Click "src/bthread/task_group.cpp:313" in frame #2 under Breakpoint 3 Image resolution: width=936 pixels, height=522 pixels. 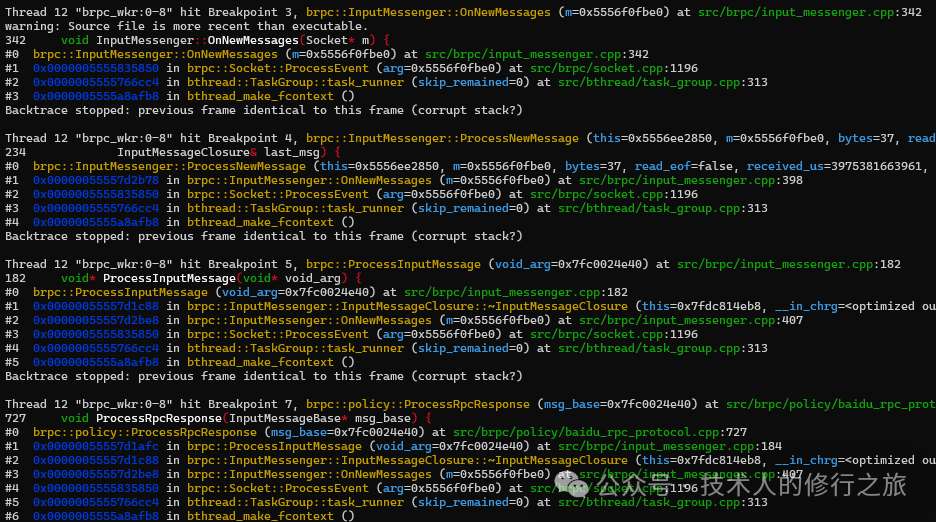pyautogui.click(x=663, y=82)
